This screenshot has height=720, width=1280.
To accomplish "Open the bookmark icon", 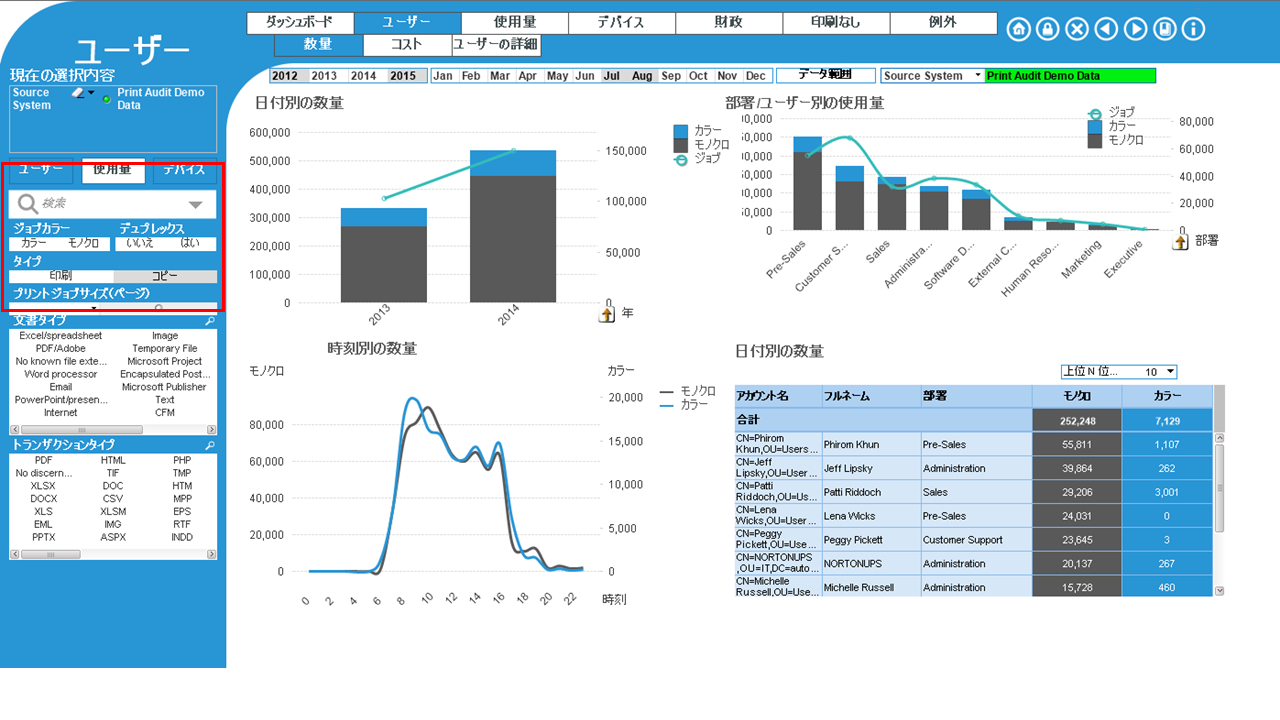I will (1164, 29).
